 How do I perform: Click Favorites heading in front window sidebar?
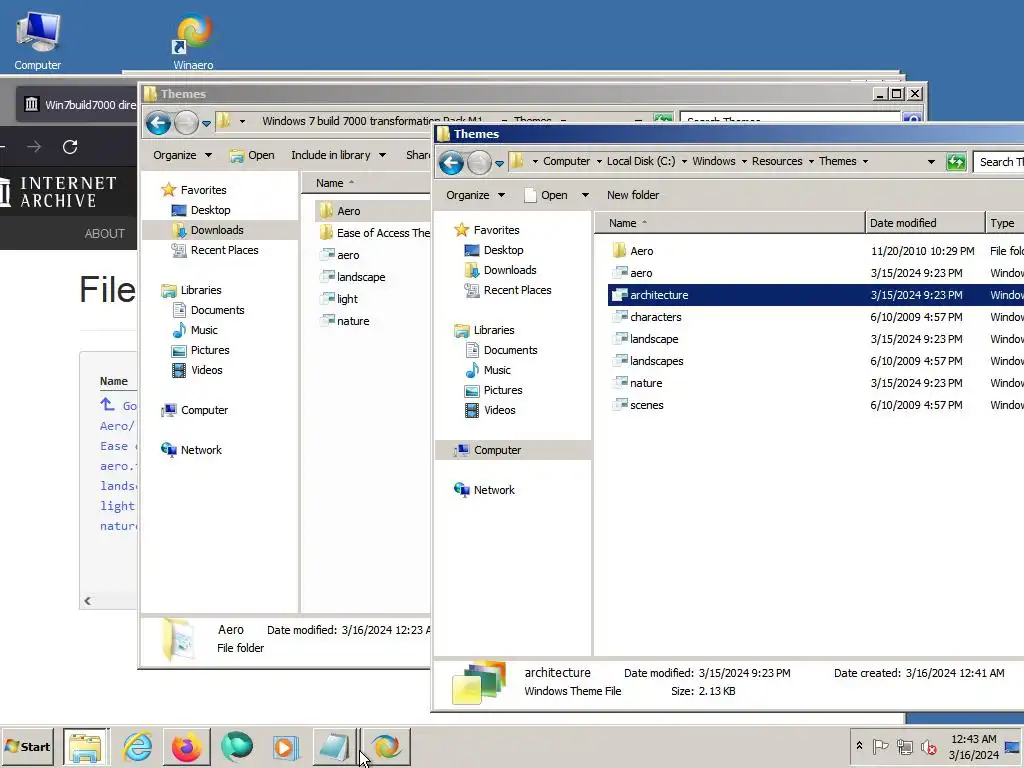point(496,230)
